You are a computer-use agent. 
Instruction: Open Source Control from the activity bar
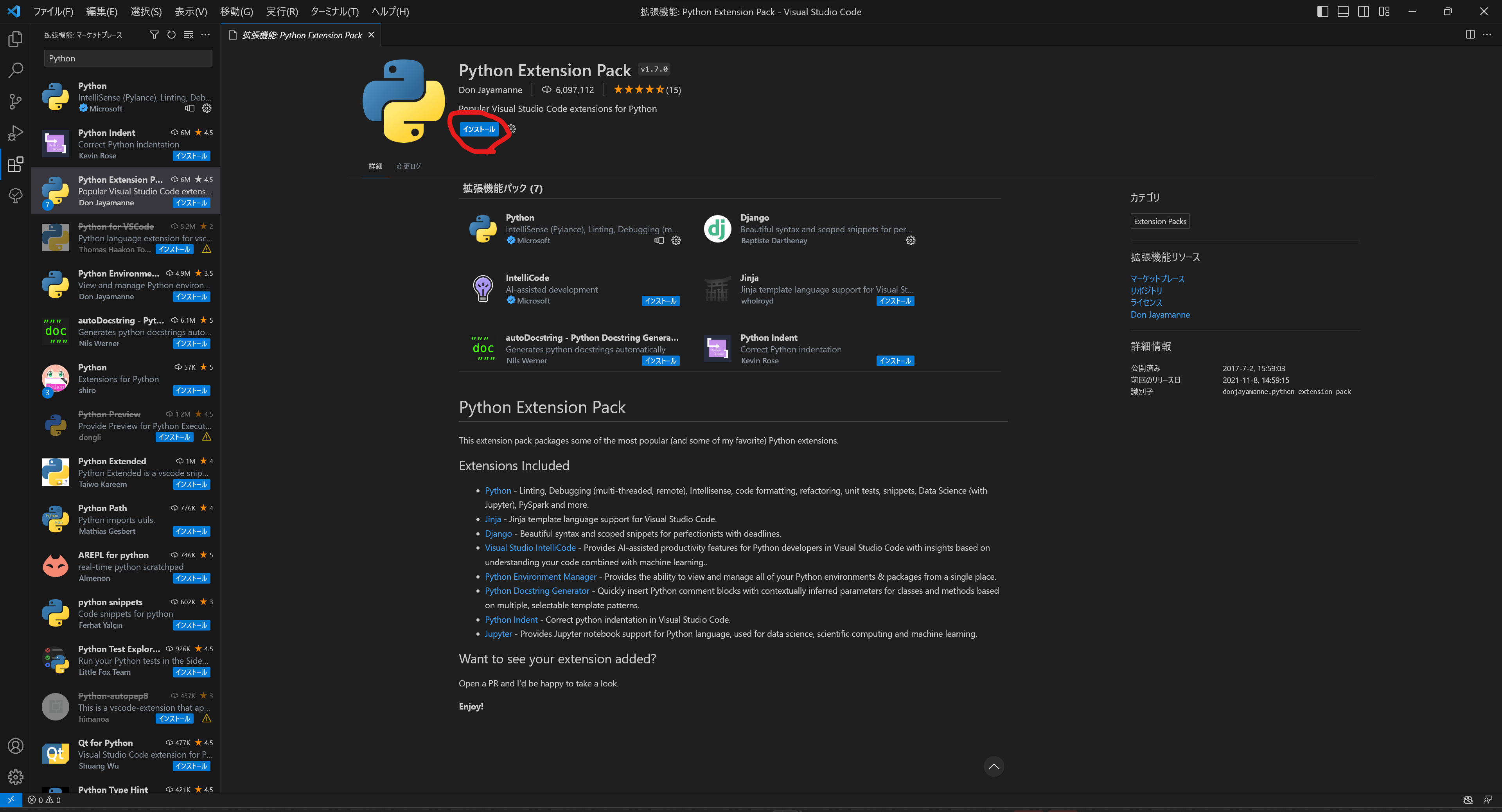(15, 101)
